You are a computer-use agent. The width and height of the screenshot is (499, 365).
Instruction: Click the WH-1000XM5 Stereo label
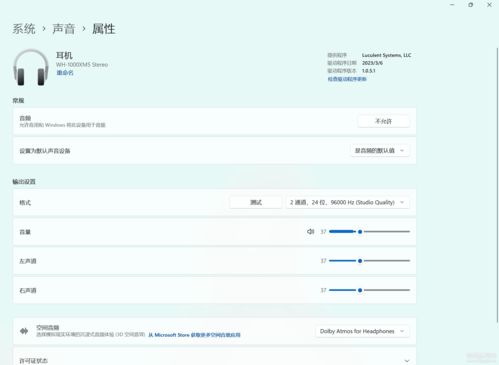pyautogui.click(x=82, y=64)
